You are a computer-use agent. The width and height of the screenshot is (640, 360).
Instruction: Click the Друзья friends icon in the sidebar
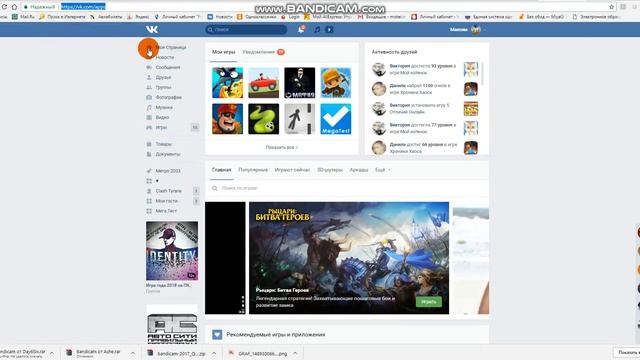149,77
